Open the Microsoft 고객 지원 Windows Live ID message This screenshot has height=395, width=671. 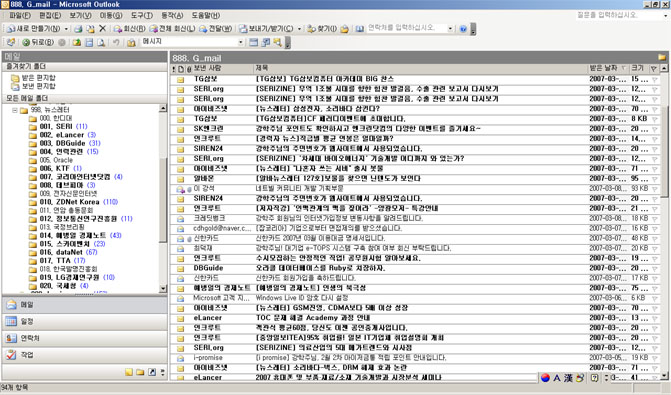point(415,298)
